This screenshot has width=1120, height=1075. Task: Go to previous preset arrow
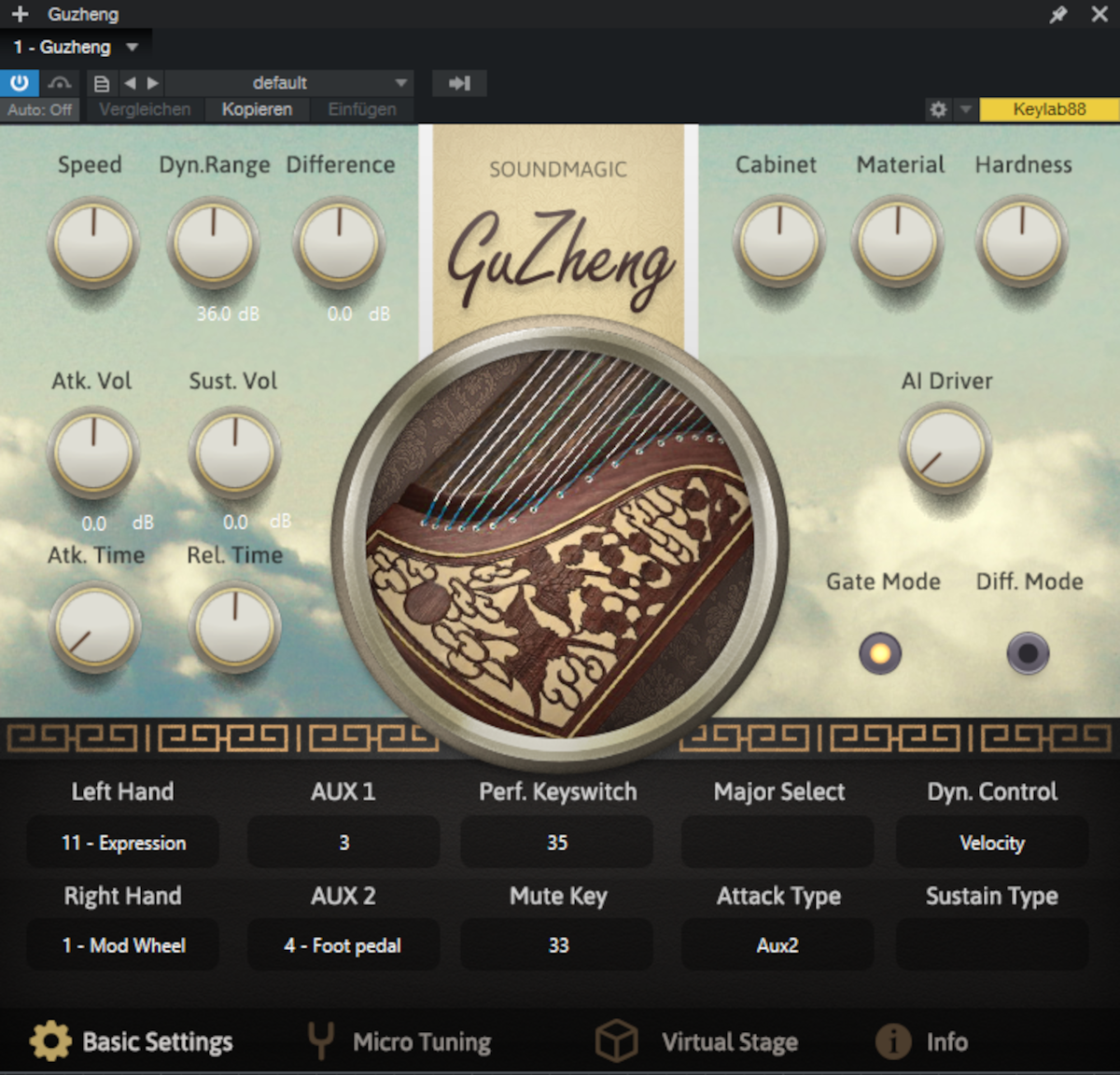(x=130, y=83)
